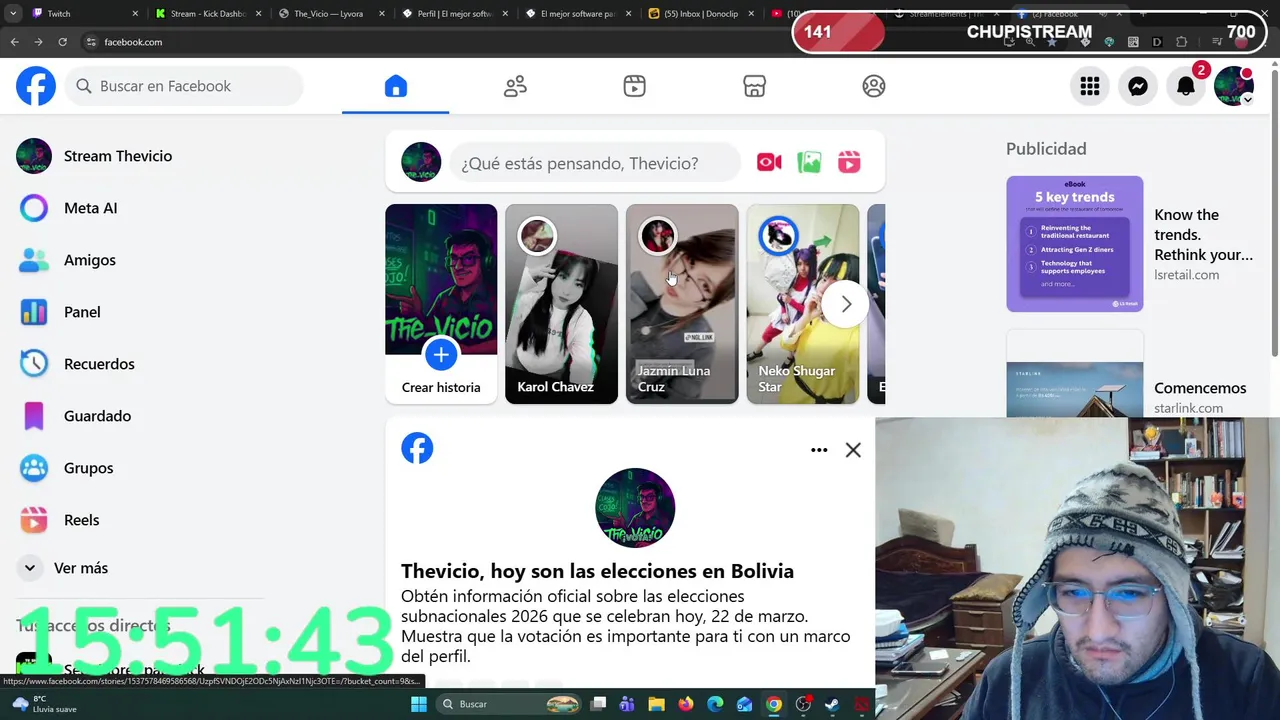Click ¿Qué estás pensando, Thevicio? post box
The image size is (1280, 720).
point(595,163)
